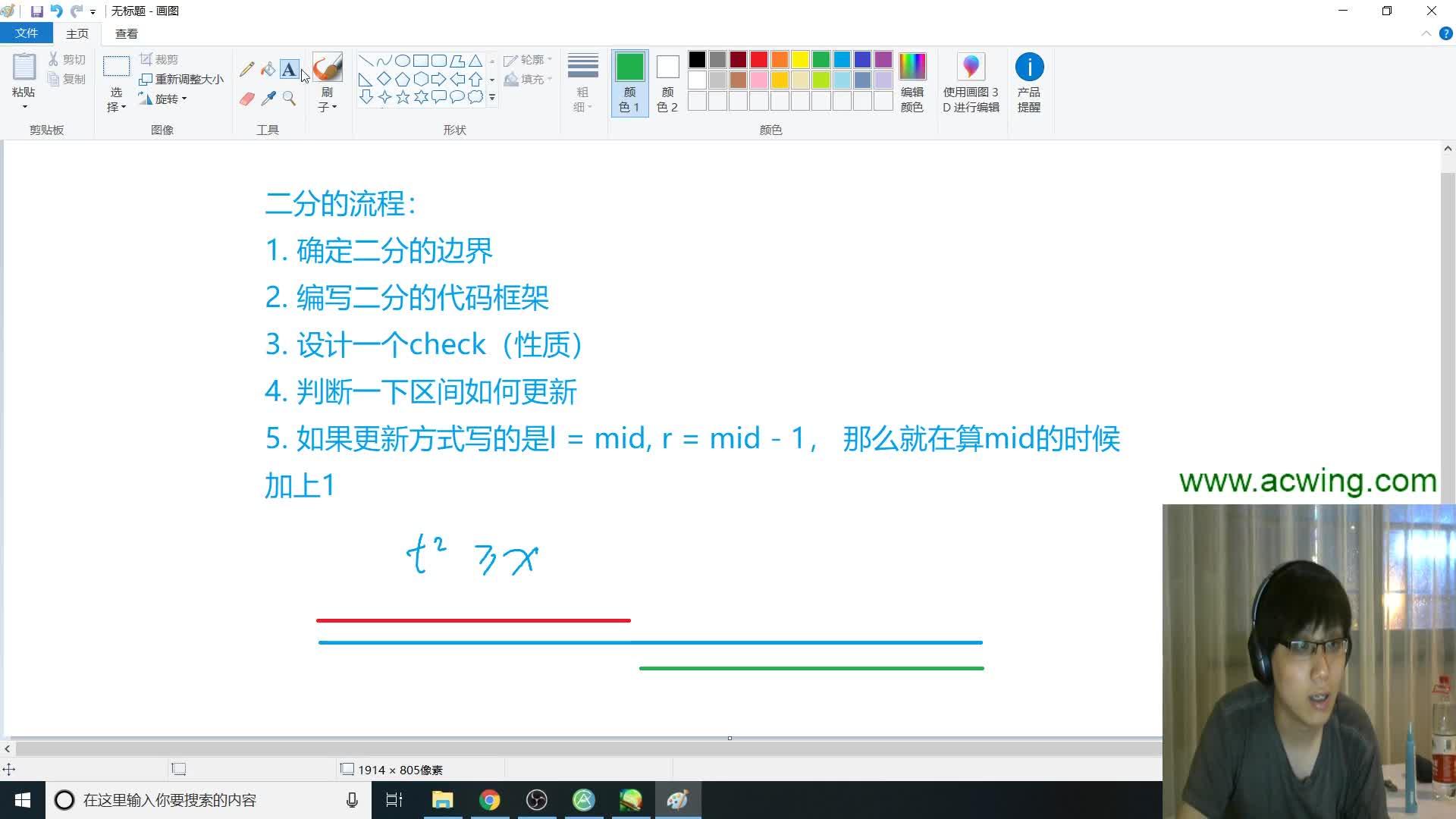Select the Magnifier tool

click(x=289, y=99)
